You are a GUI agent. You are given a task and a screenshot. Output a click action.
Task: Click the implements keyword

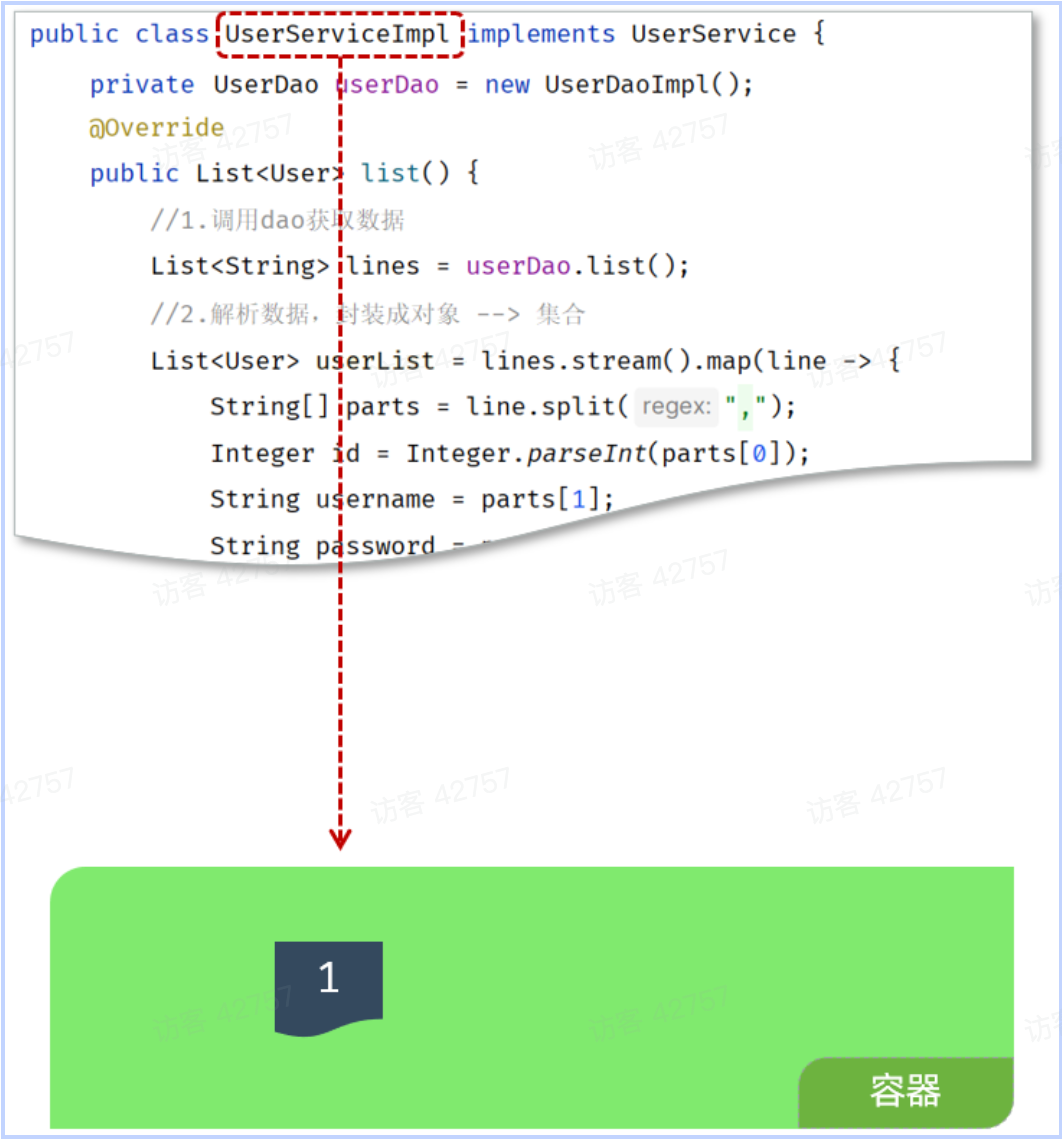point(541,35)
